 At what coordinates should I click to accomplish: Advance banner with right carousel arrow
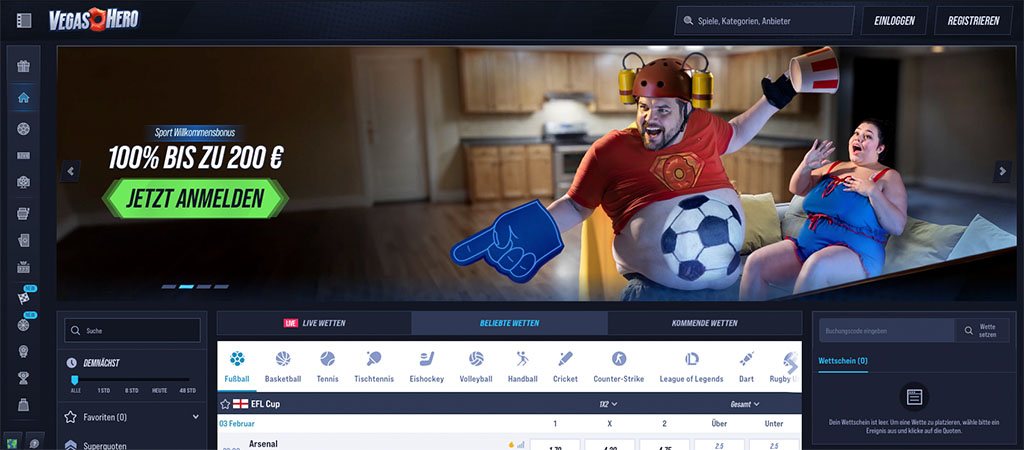[x=1002, y=171]
